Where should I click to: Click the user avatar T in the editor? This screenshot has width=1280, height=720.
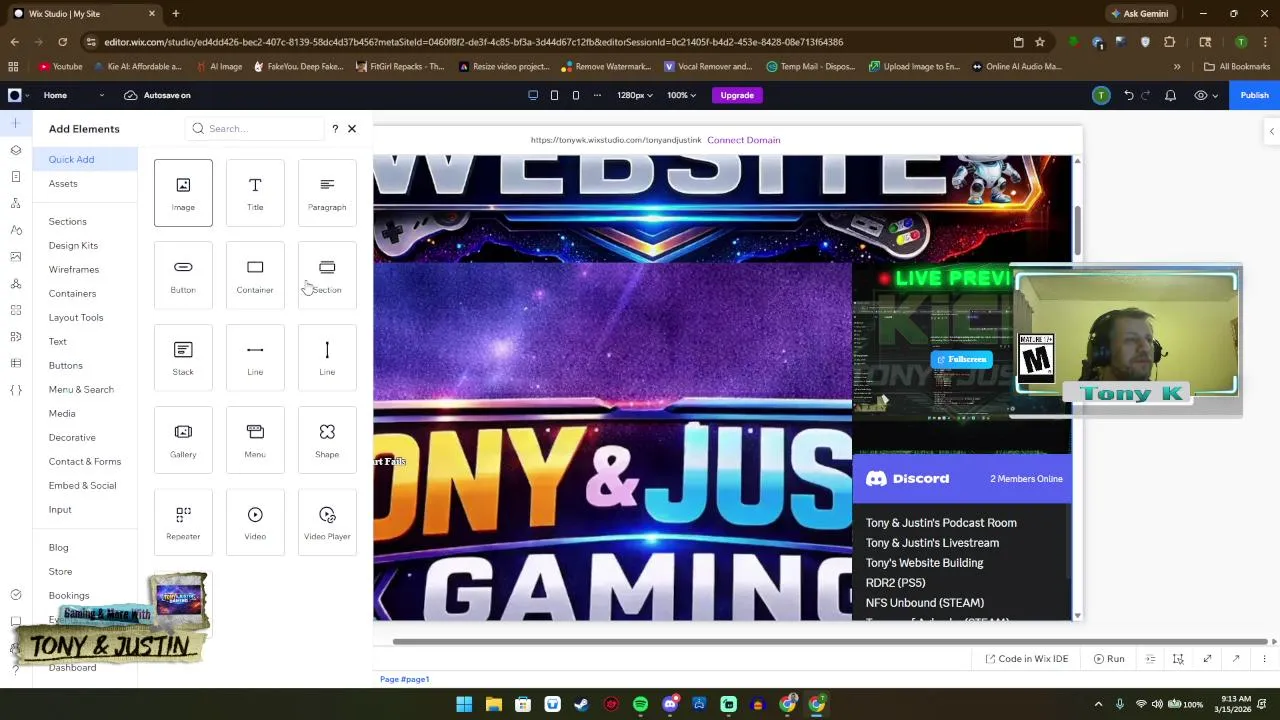1101,95
